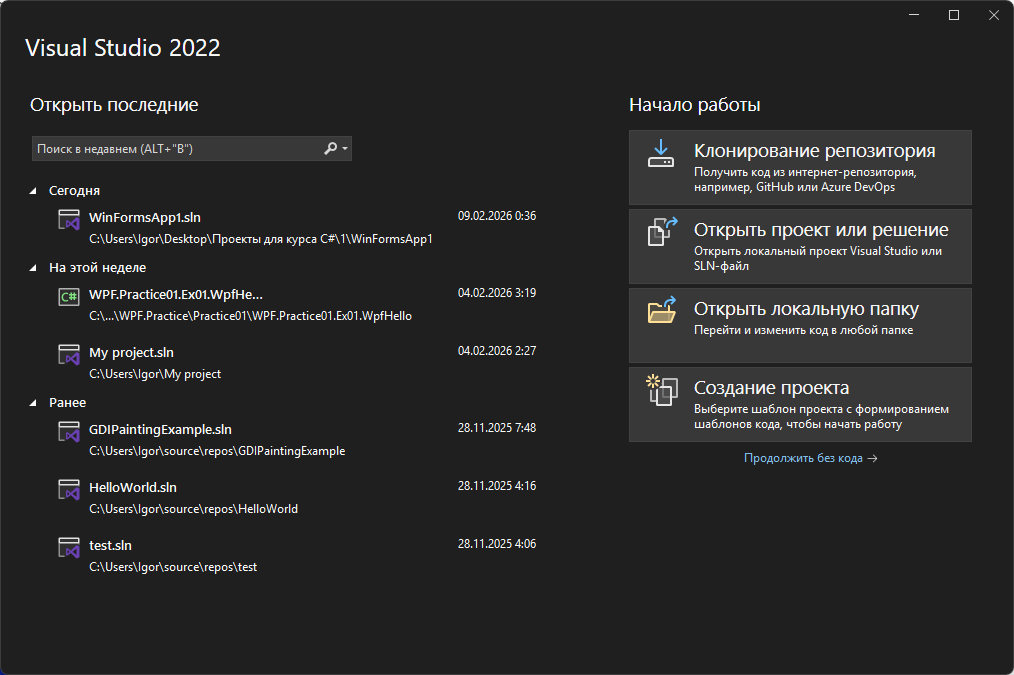1014x675 pixels.
Task: Click the date 04.02.2026 3:19
Action: tap(497, 293)
